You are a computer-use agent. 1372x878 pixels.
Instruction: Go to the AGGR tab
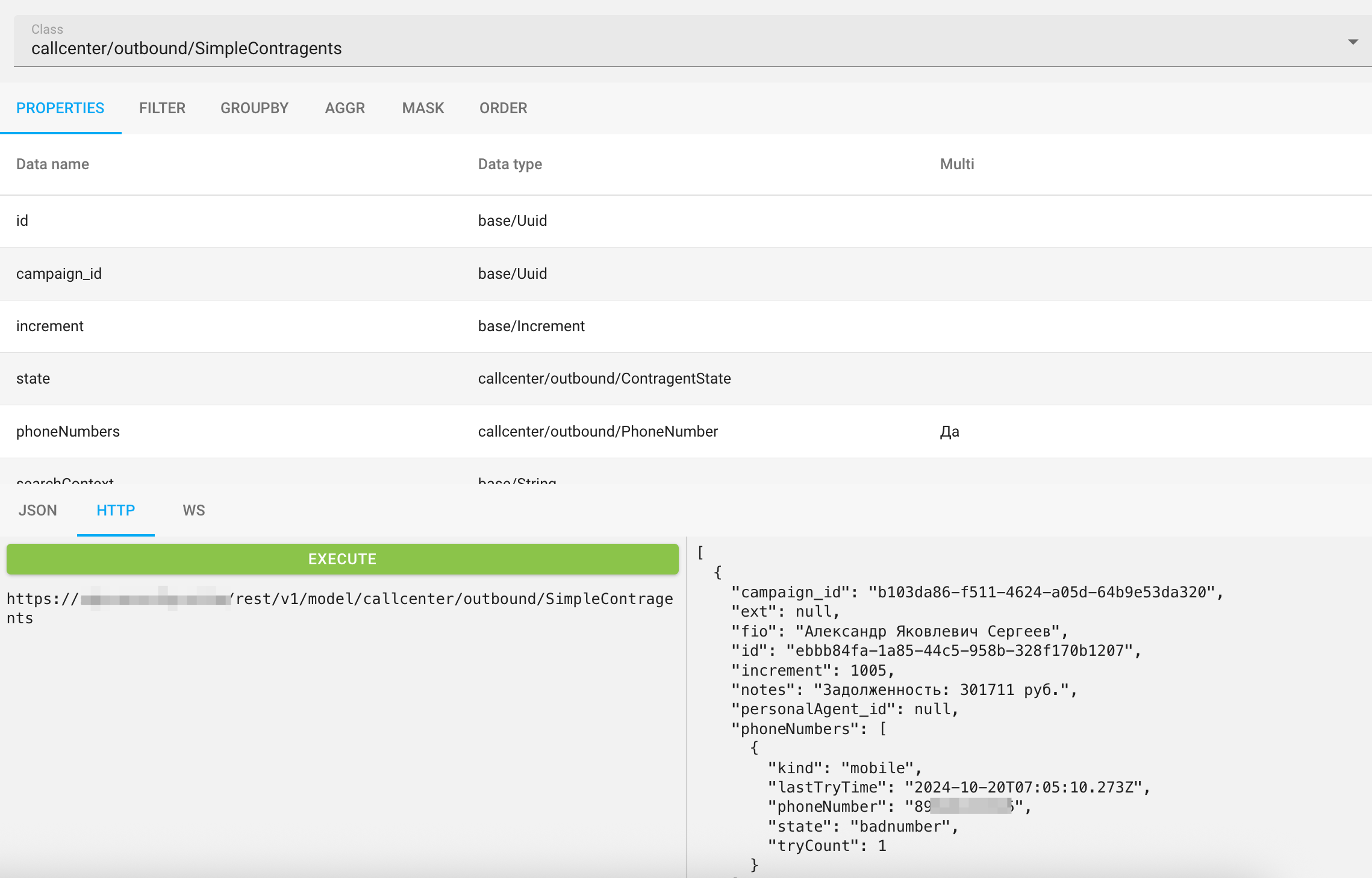(x=345, y=108)
